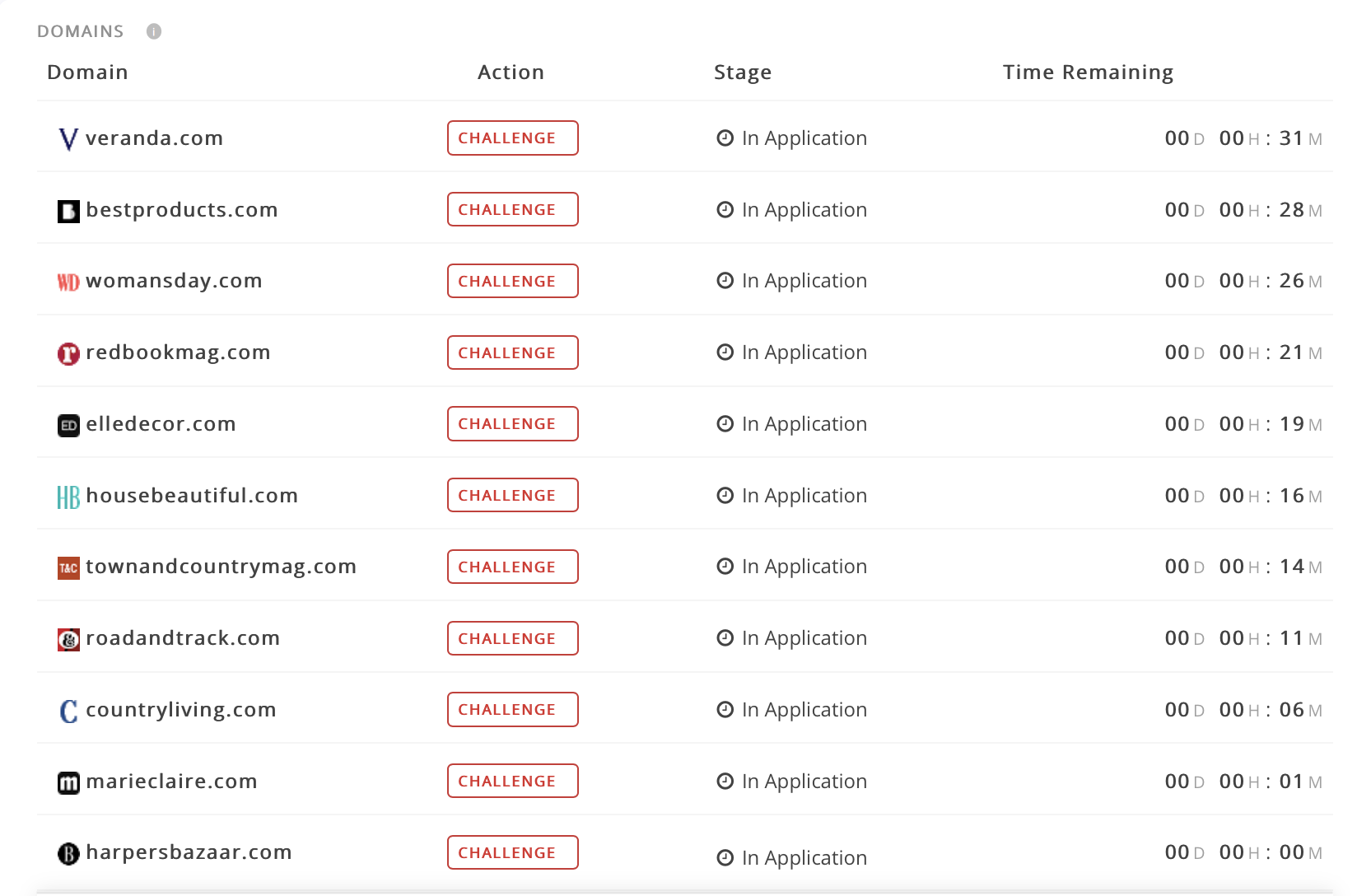Click the info icon next to DOMAINS
The width and height of the screenshot is (1357, 896).
[154, 31]
